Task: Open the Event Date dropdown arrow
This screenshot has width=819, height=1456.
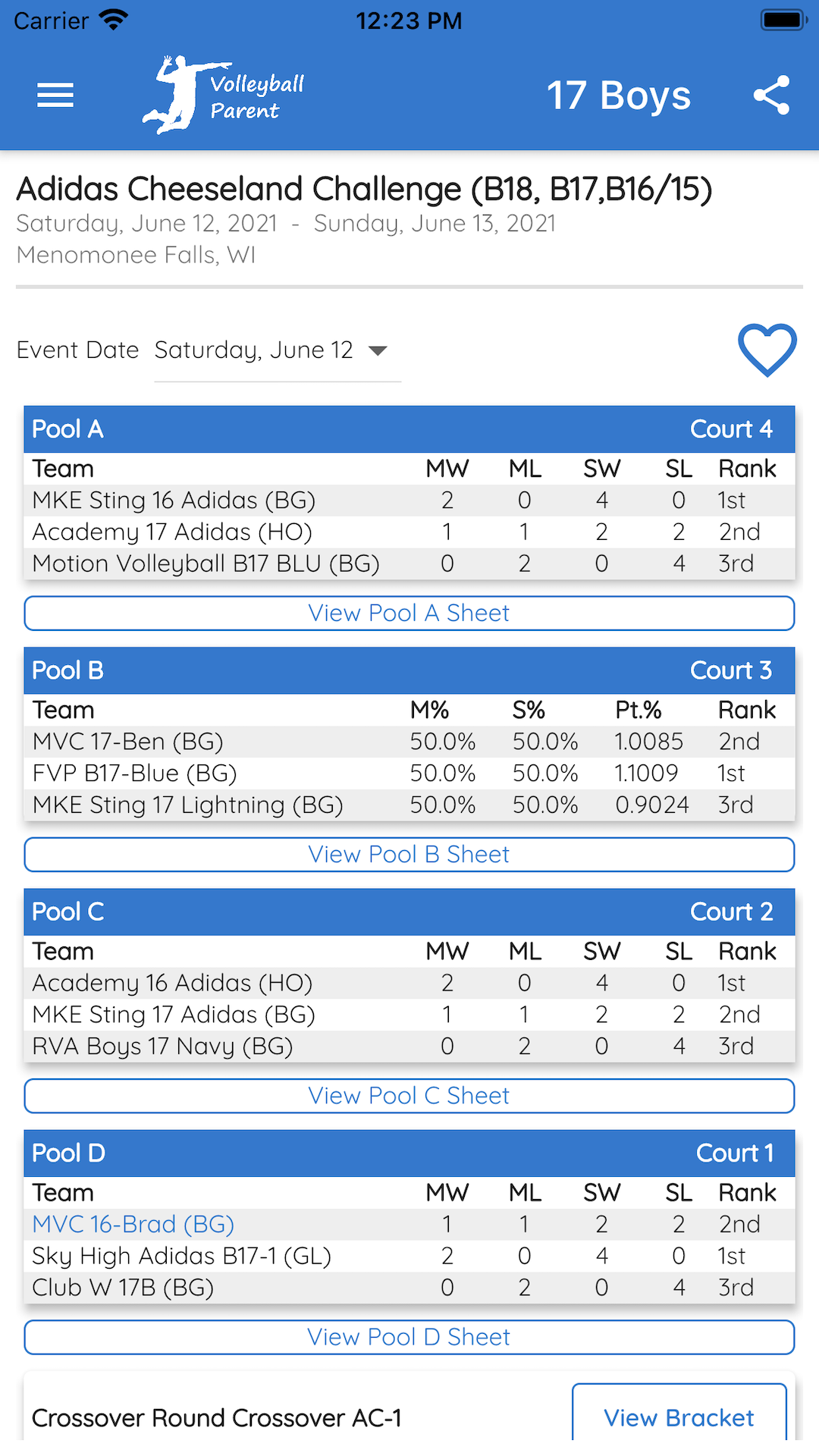Action: 378,350
